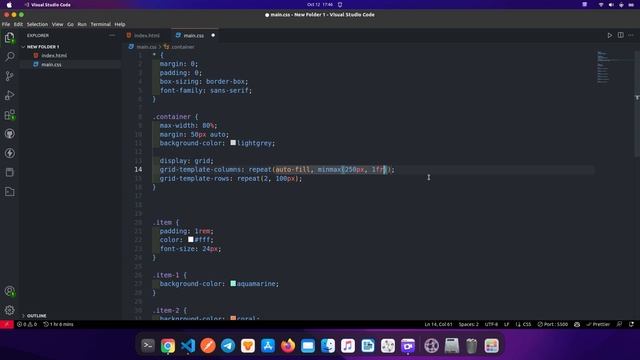
Task: Open the Source Control view
Action: click(x=9, y=76)
